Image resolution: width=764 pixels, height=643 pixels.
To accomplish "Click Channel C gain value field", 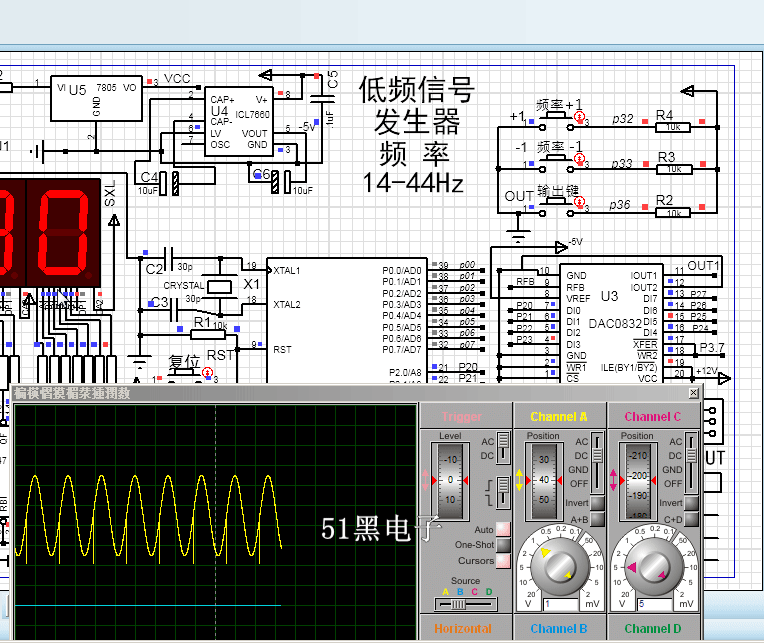I will 655,604.
